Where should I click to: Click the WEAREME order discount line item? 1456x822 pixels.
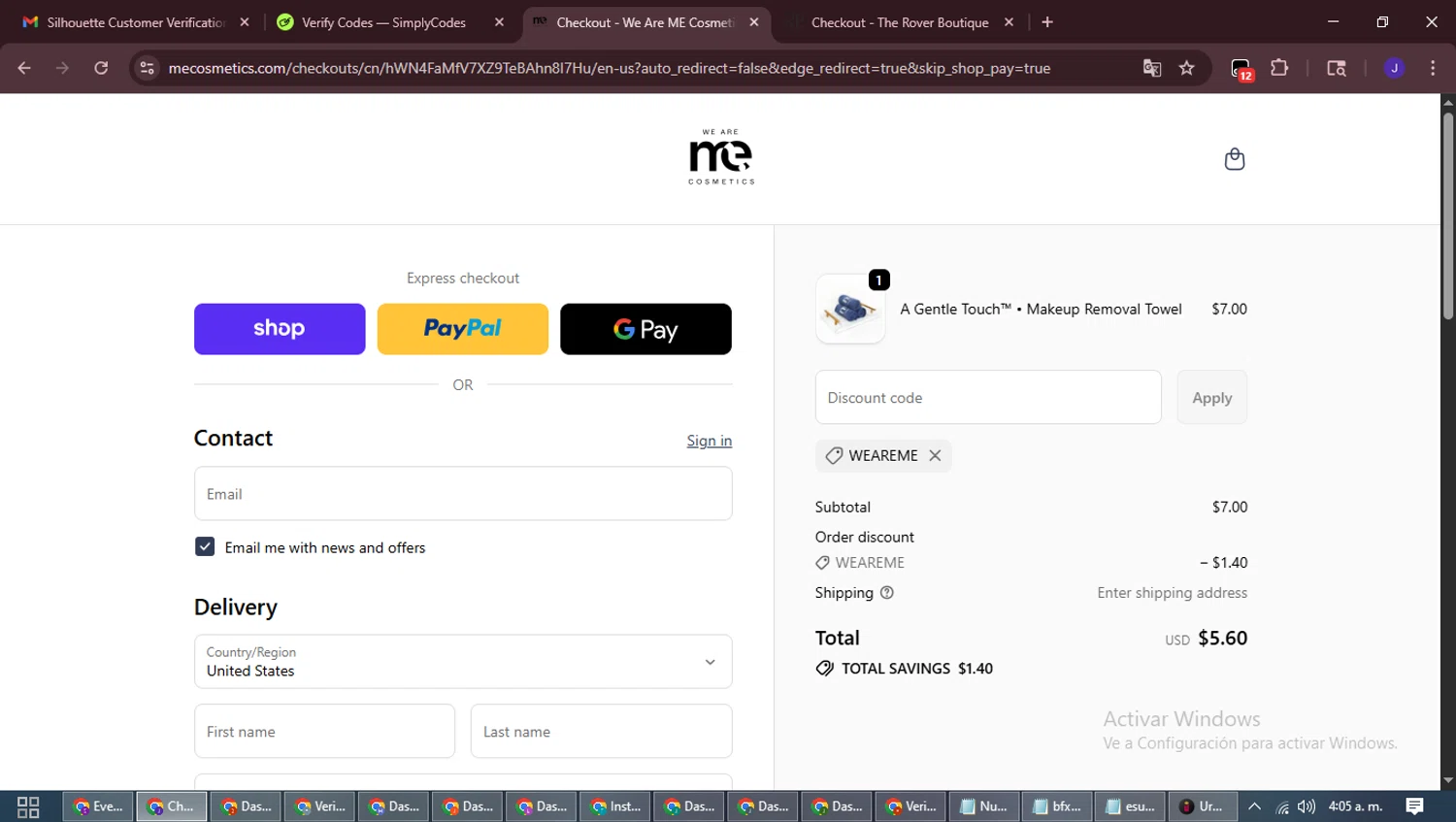coord(1031,563)
